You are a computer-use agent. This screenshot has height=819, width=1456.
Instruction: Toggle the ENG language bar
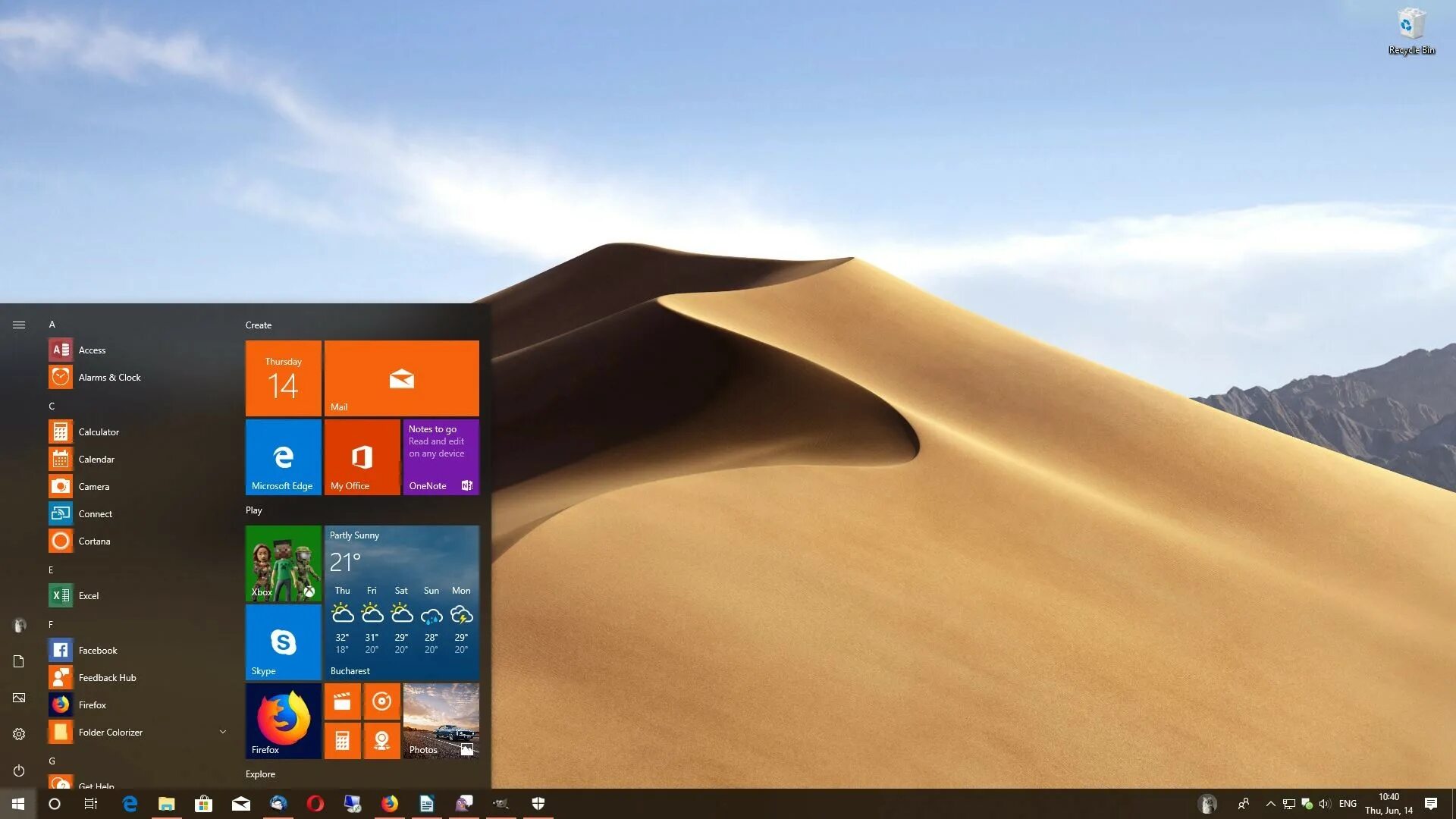1347,803
